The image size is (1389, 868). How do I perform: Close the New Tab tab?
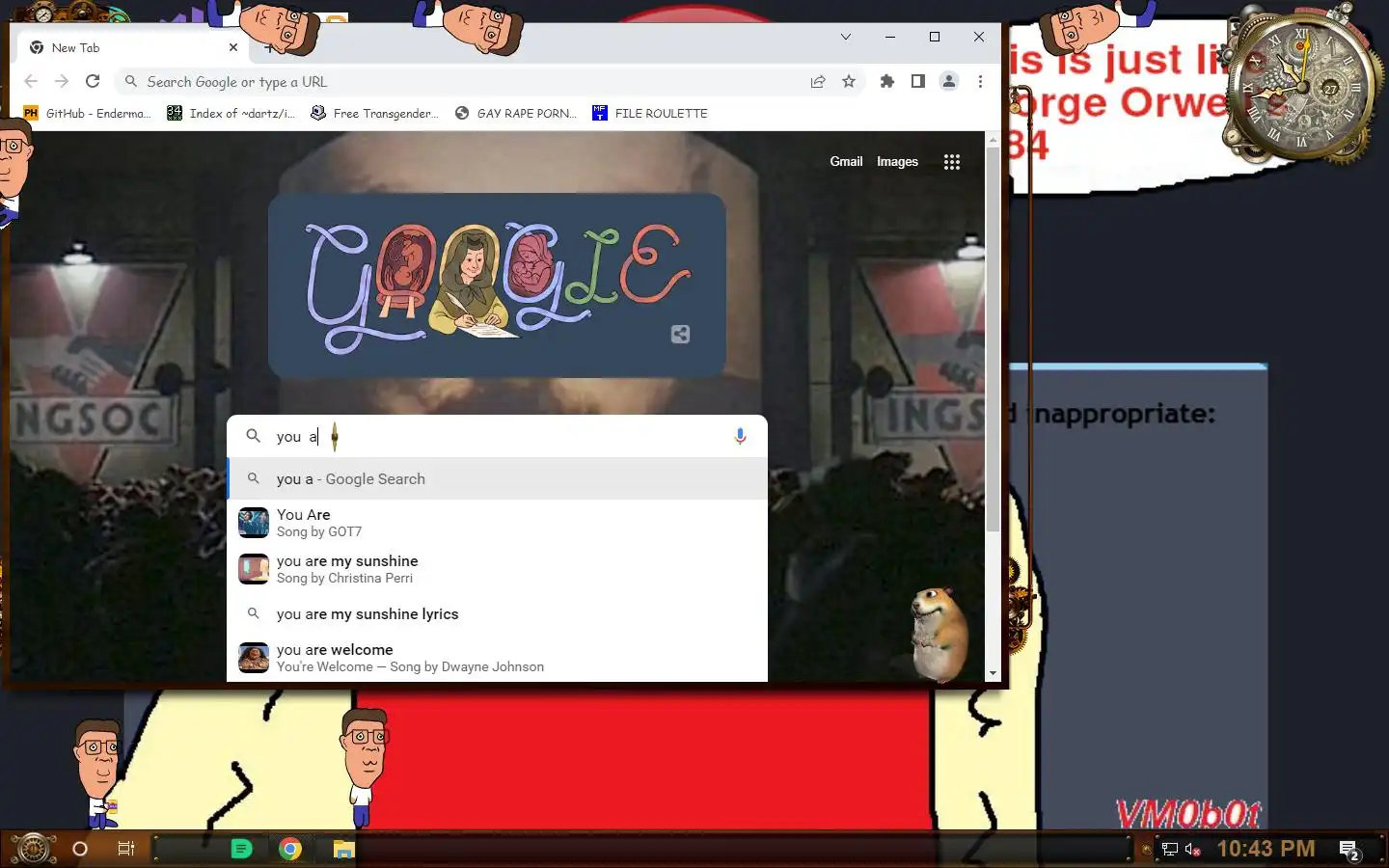(233, 47)
